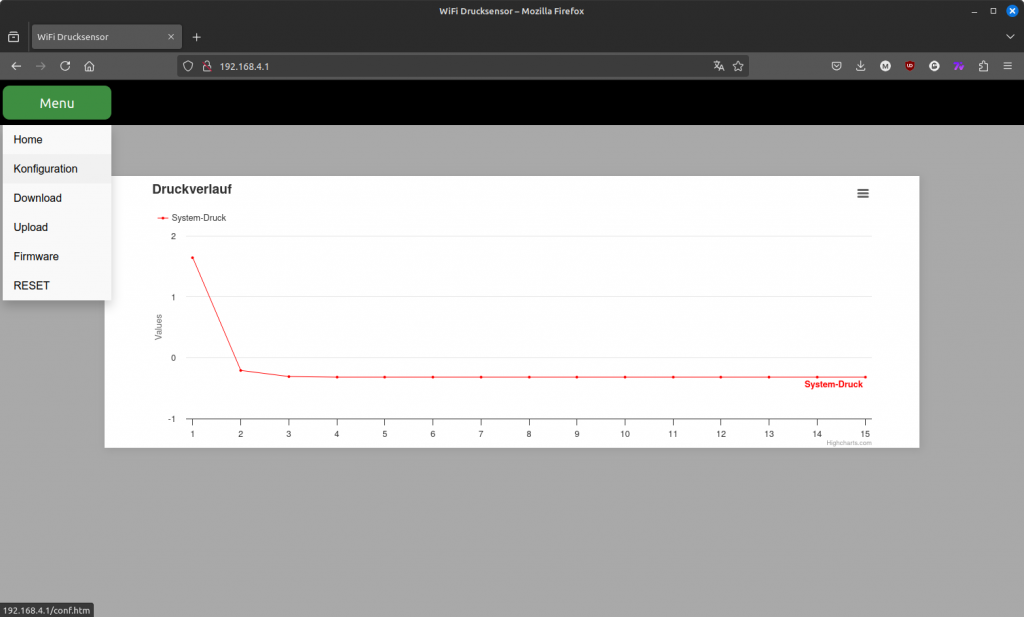The image size is (1024, 617).
Task: Reload the current page
Action: click(65, 66)
